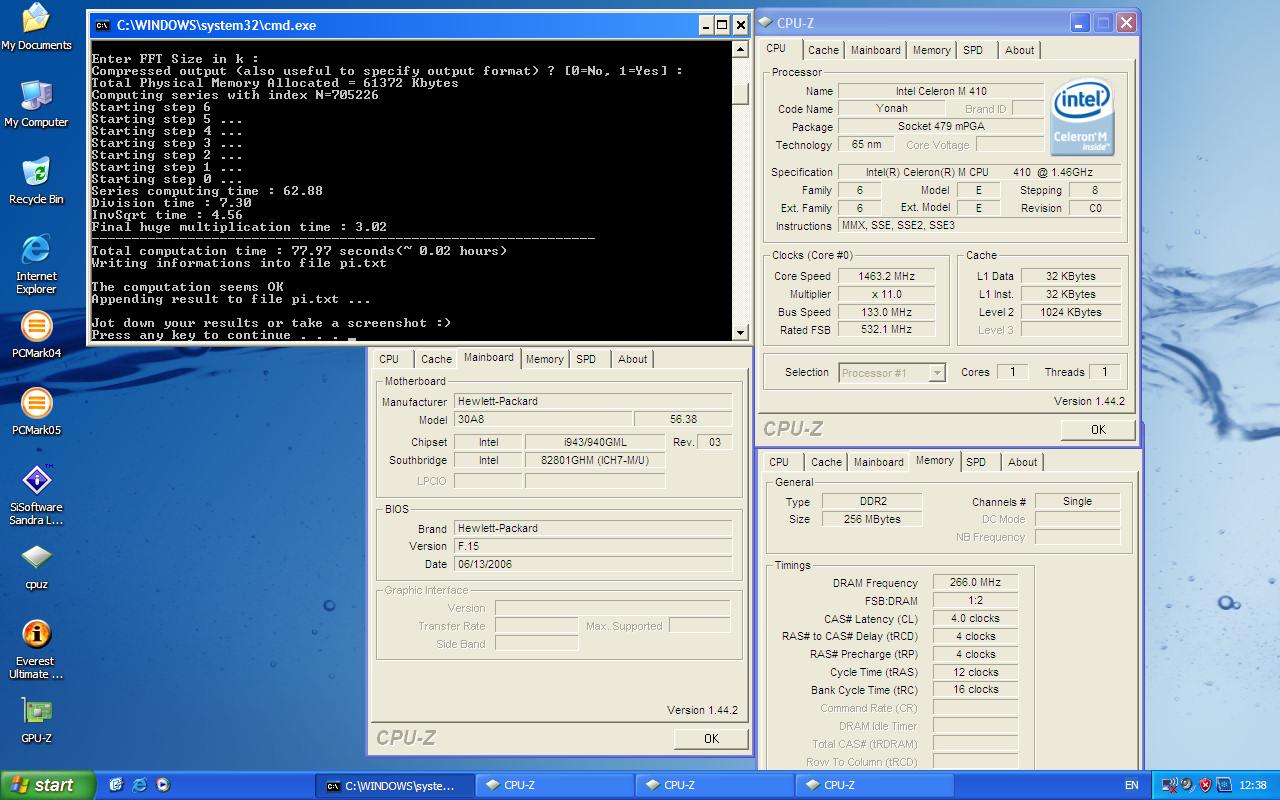Open SPD tab in Hewlett-Packard mainboard window
This screenshot has height=800, width=1280.
point(586,359)
